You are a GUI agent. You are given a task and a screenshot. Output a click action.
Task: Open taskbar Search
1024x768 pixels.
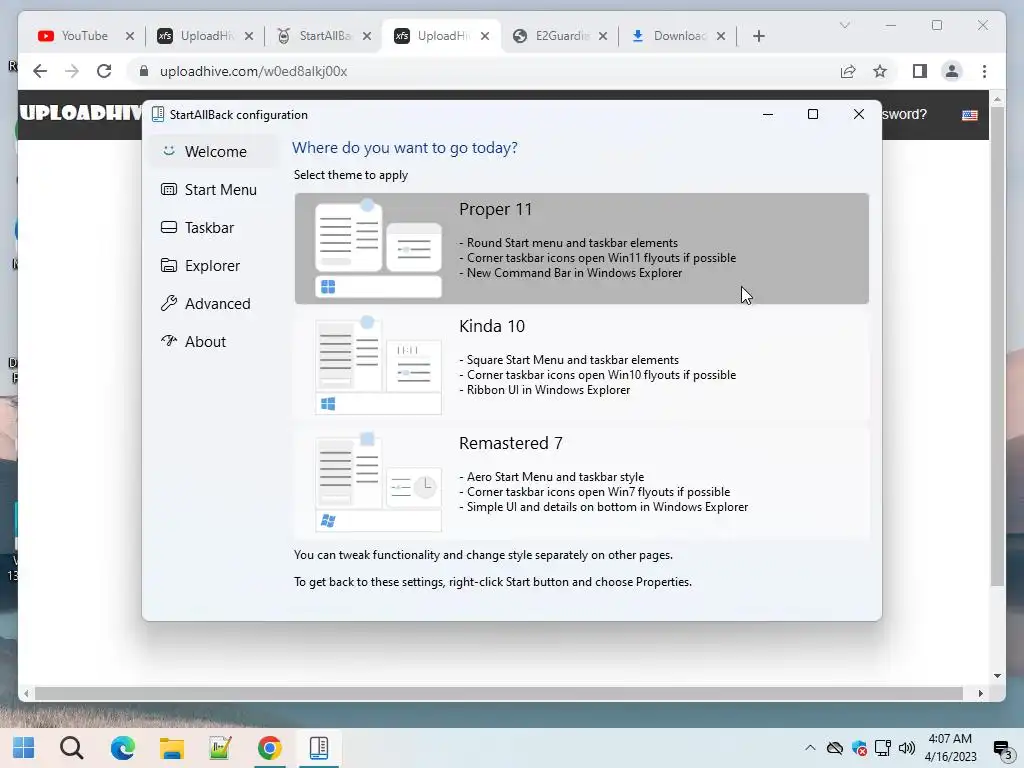pyautogui.click(x=72, y=748)
